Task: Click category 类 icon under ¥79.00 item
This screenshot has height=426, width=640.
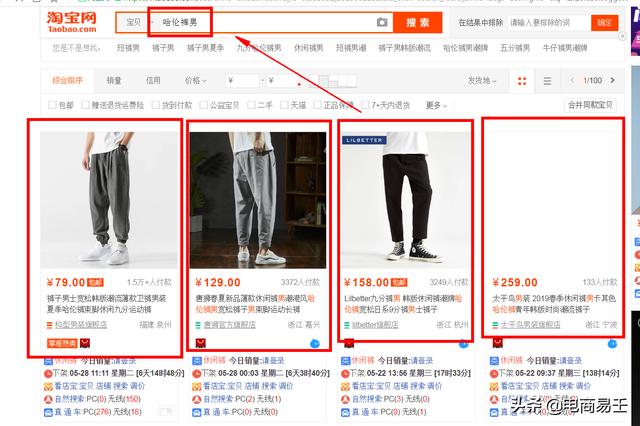Action: point(48,361)
